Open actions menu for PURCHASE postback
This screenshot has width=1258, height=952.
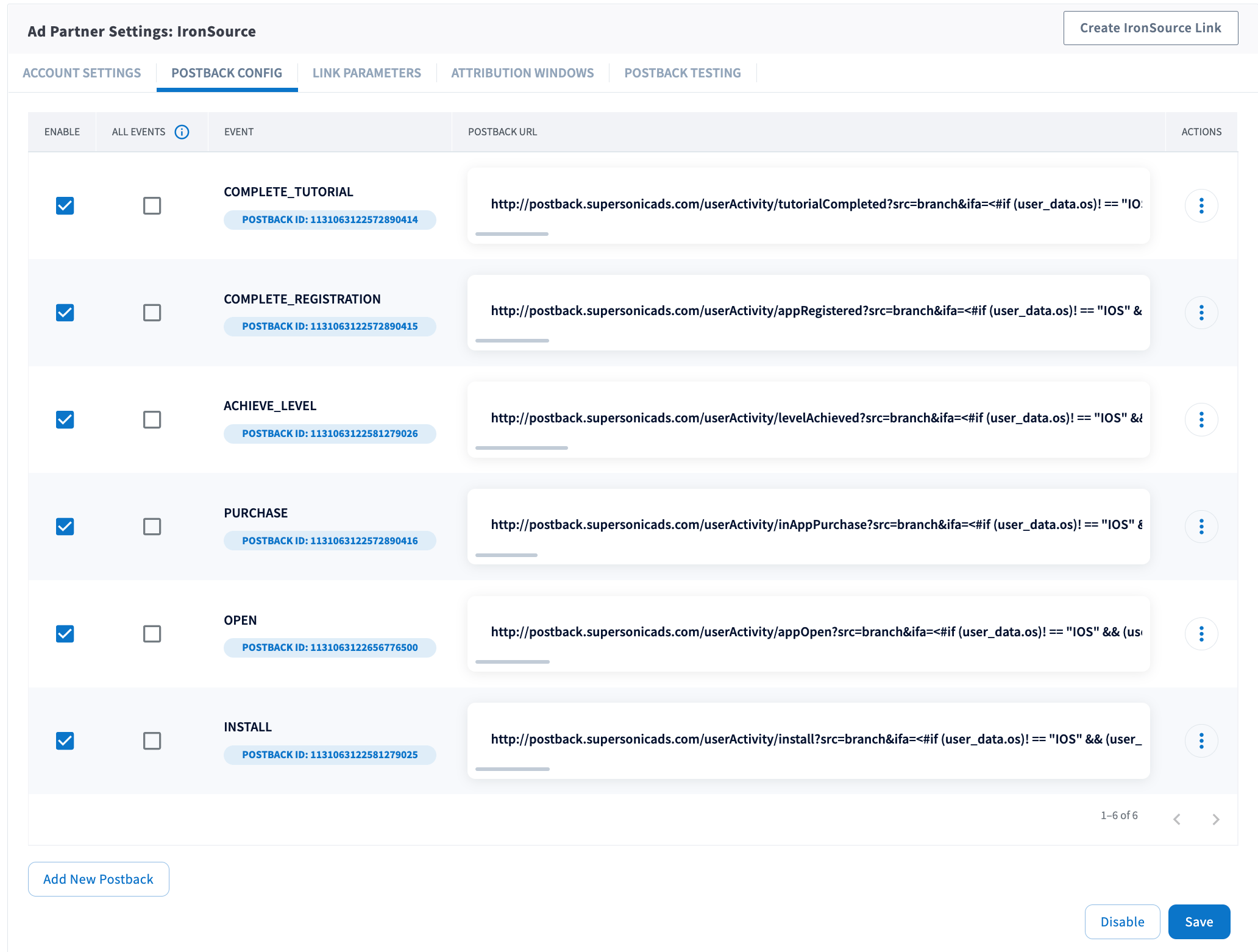click(x=1201, y=527)
